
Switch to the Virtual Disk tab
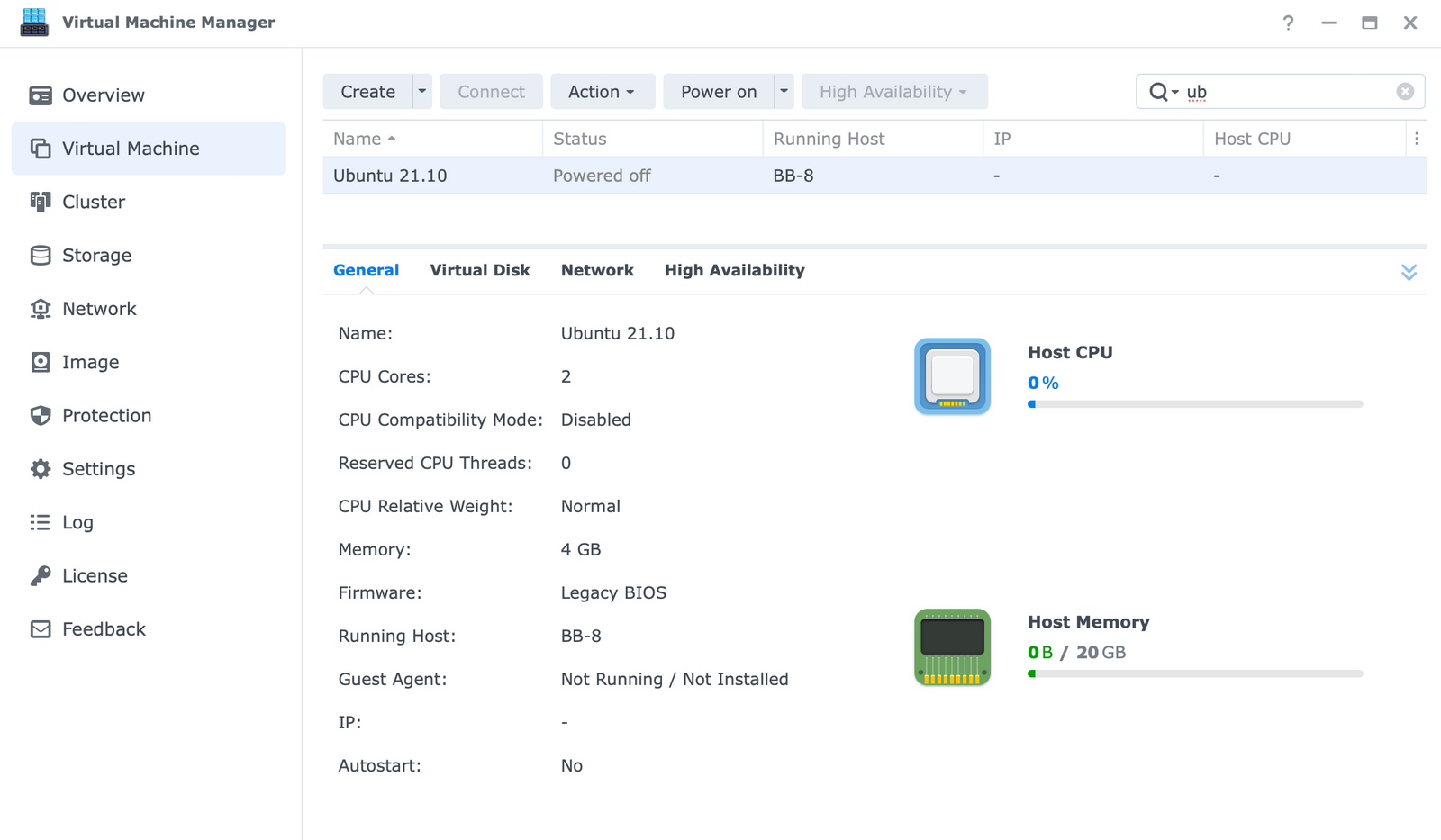tap(480, 270)
